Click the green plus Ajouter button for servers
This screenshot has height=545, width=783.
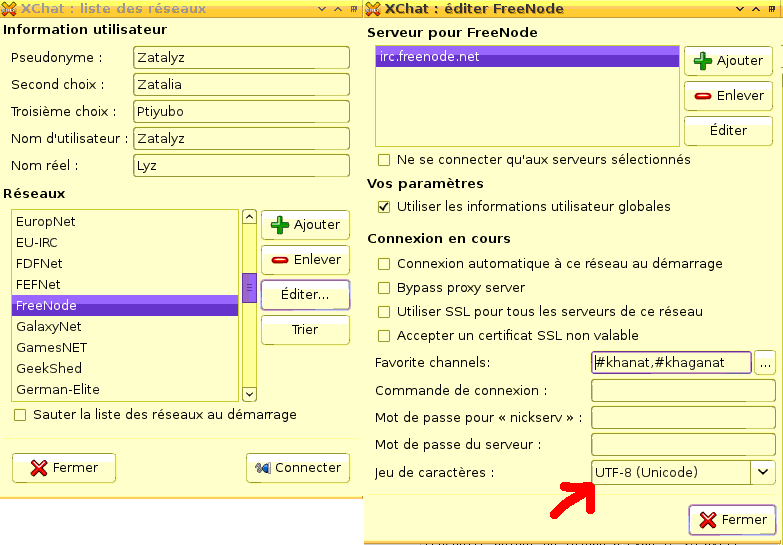(x=728, y=61)
